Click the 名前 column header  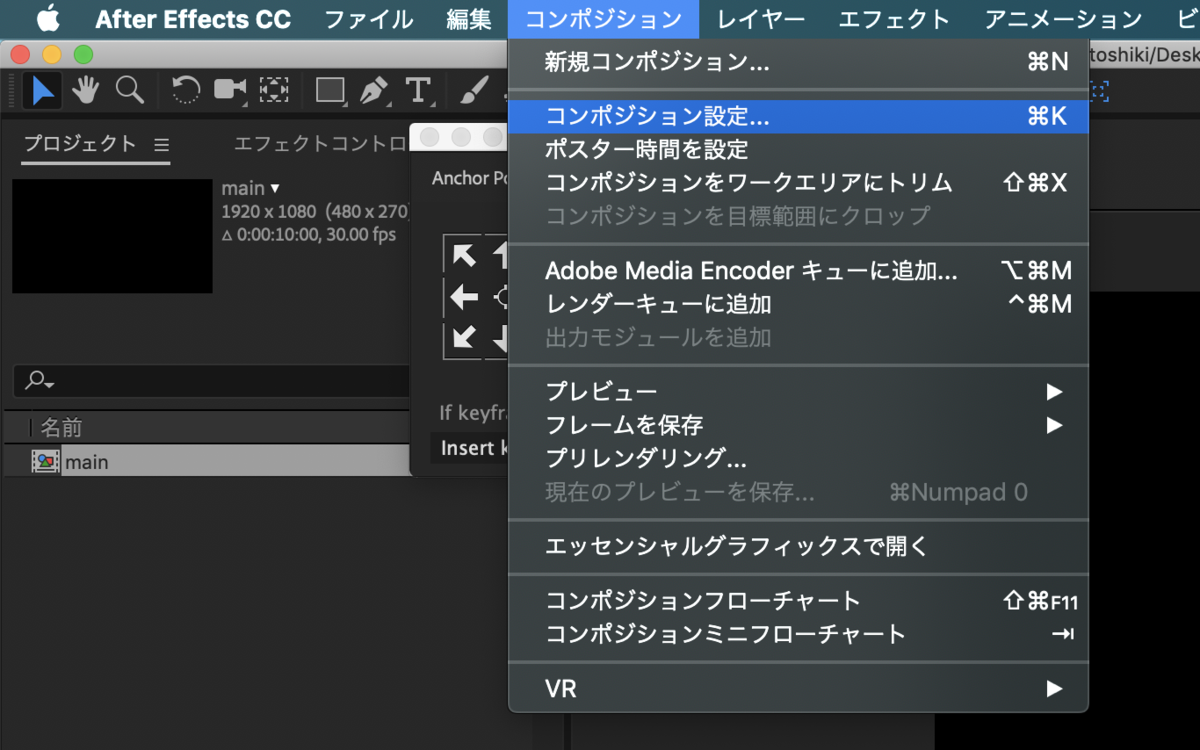(61, 428)
